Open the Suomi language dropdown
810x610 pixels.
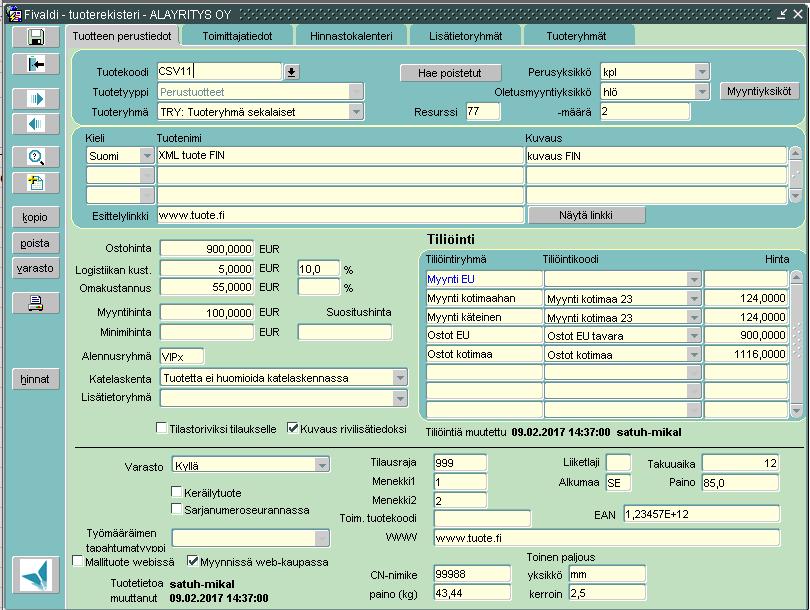pyautogui.click(x=147, y=155)
